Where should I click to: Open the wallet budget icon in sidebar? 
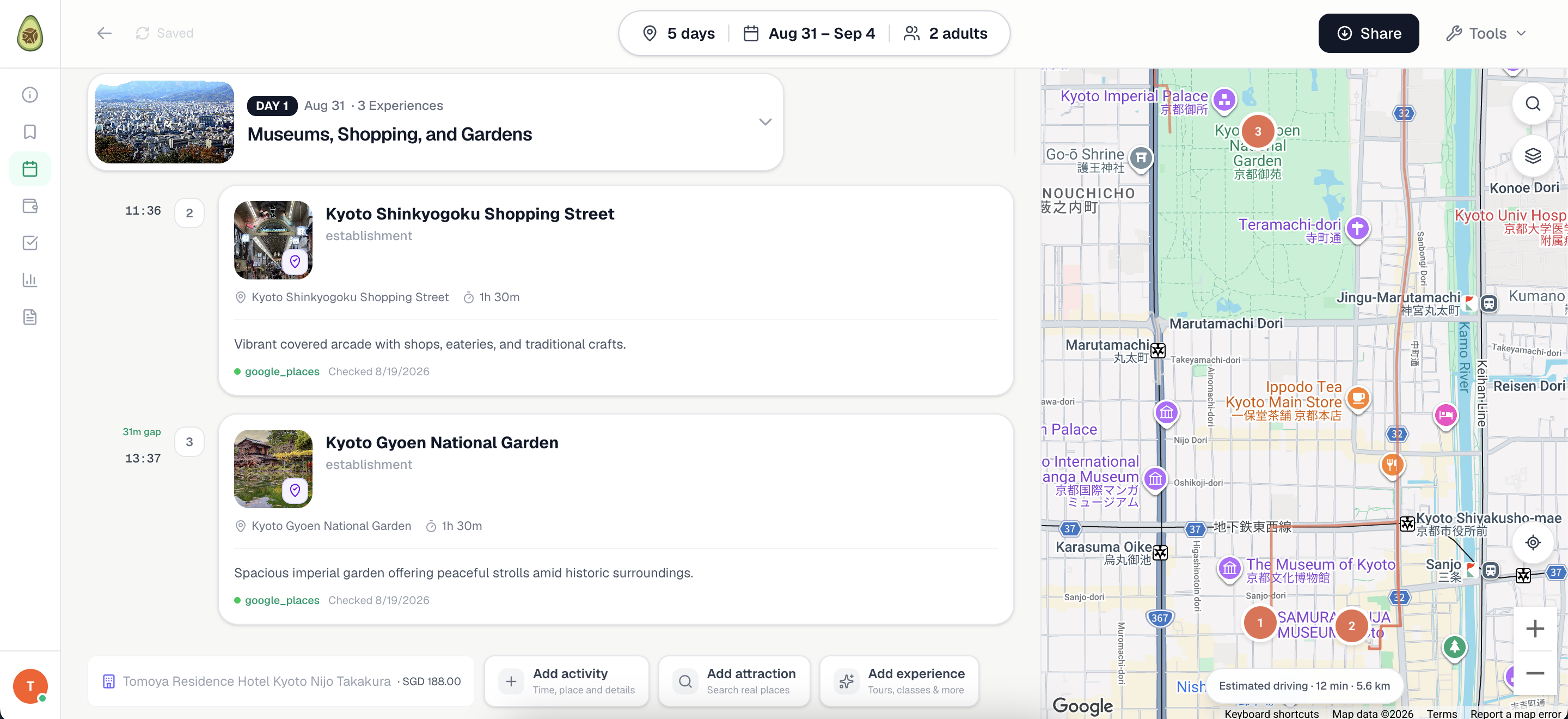coord(30,206)
